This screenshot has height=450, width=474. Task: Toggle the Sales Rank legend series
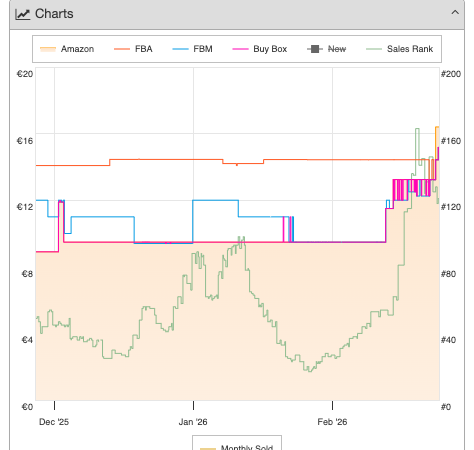click(x=399, y=49)
